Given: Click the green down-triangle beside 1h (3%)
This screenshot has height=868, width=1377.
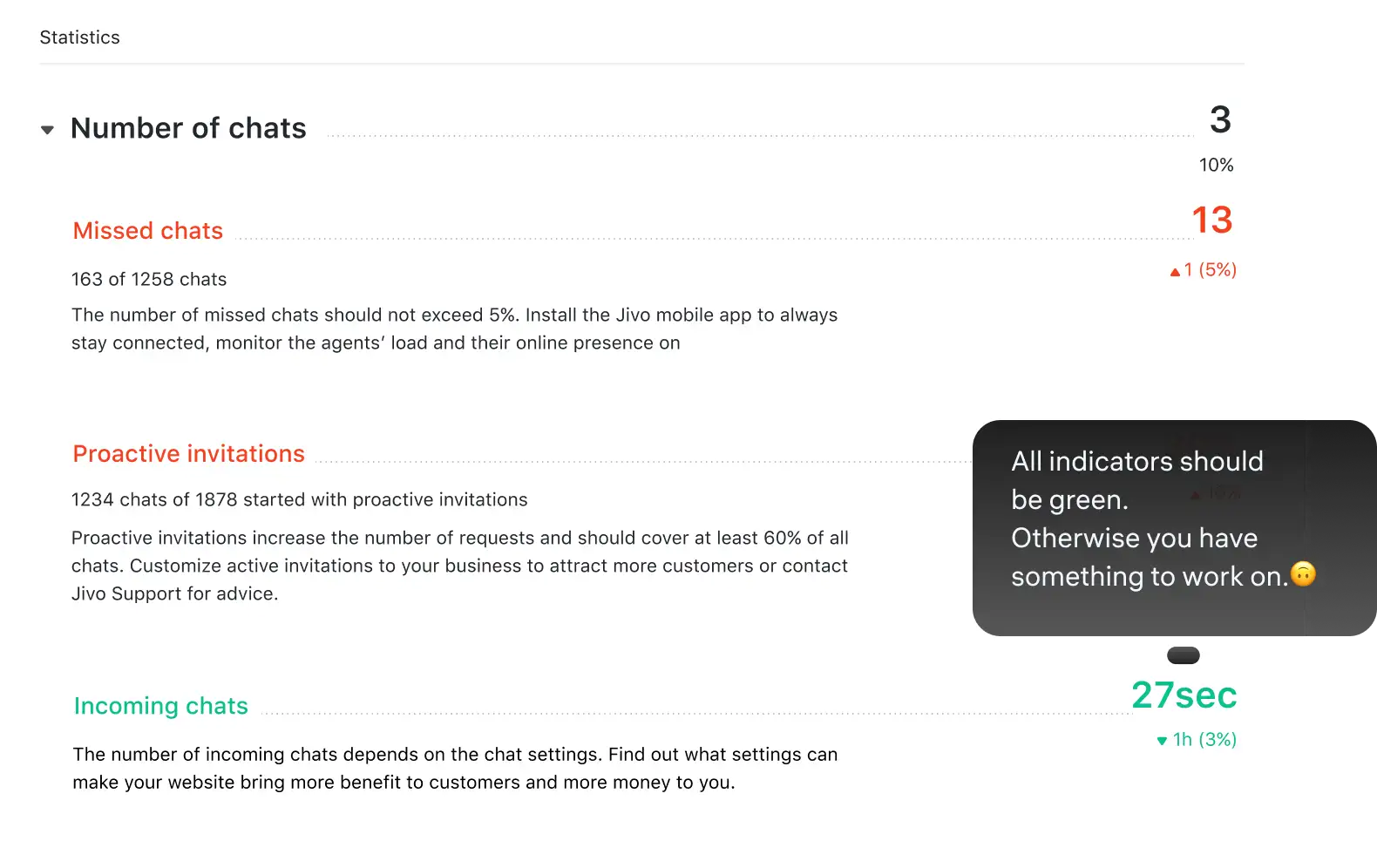Looking at the screenshot, I should point(1162,741).
